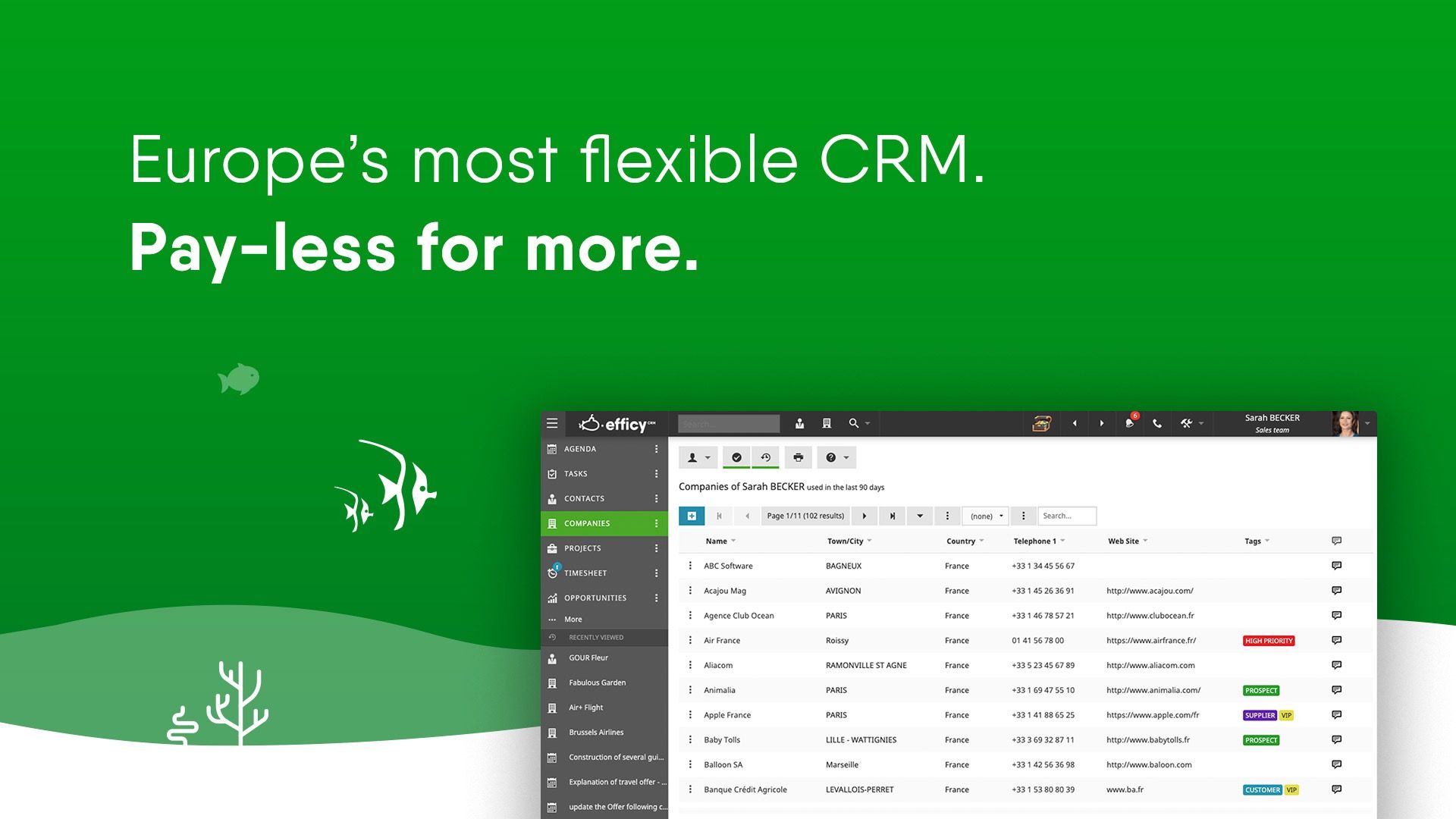Go back with the top-bar left arrow
Screen dimensions: 1456x819
(1074, 424)
